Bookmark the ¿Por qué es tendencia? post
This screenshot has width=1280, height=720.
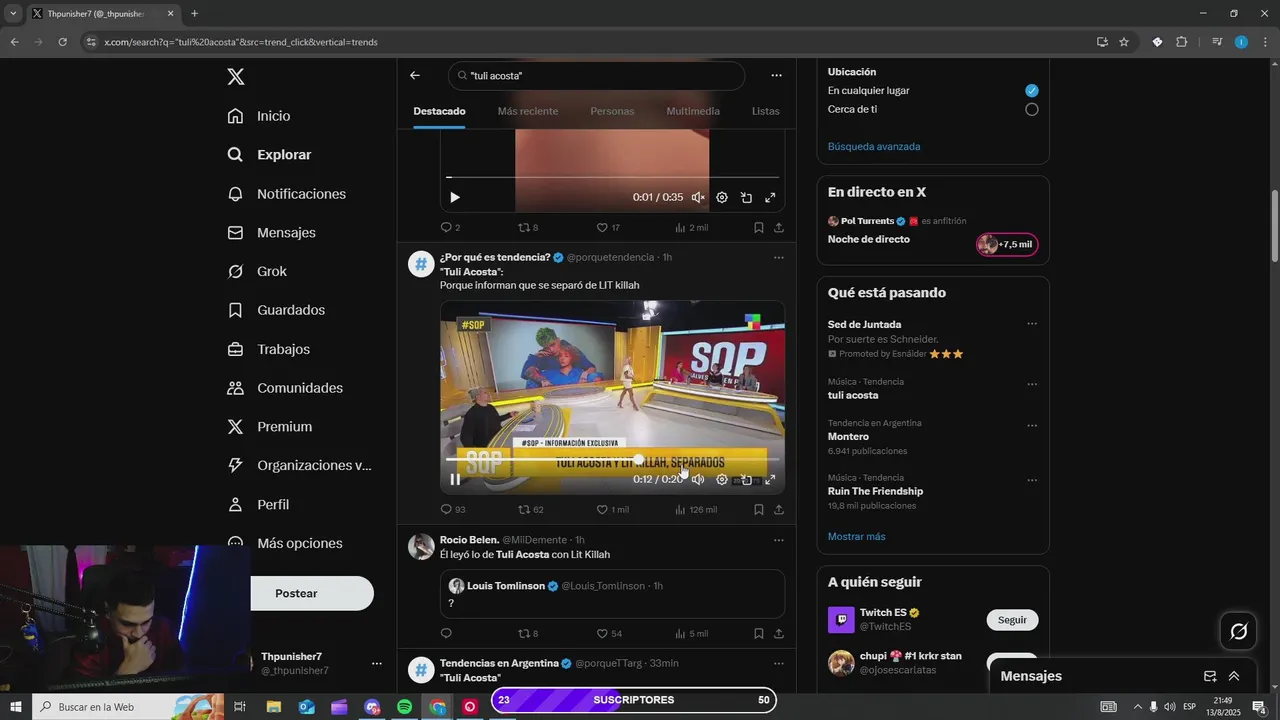(759, 510)
